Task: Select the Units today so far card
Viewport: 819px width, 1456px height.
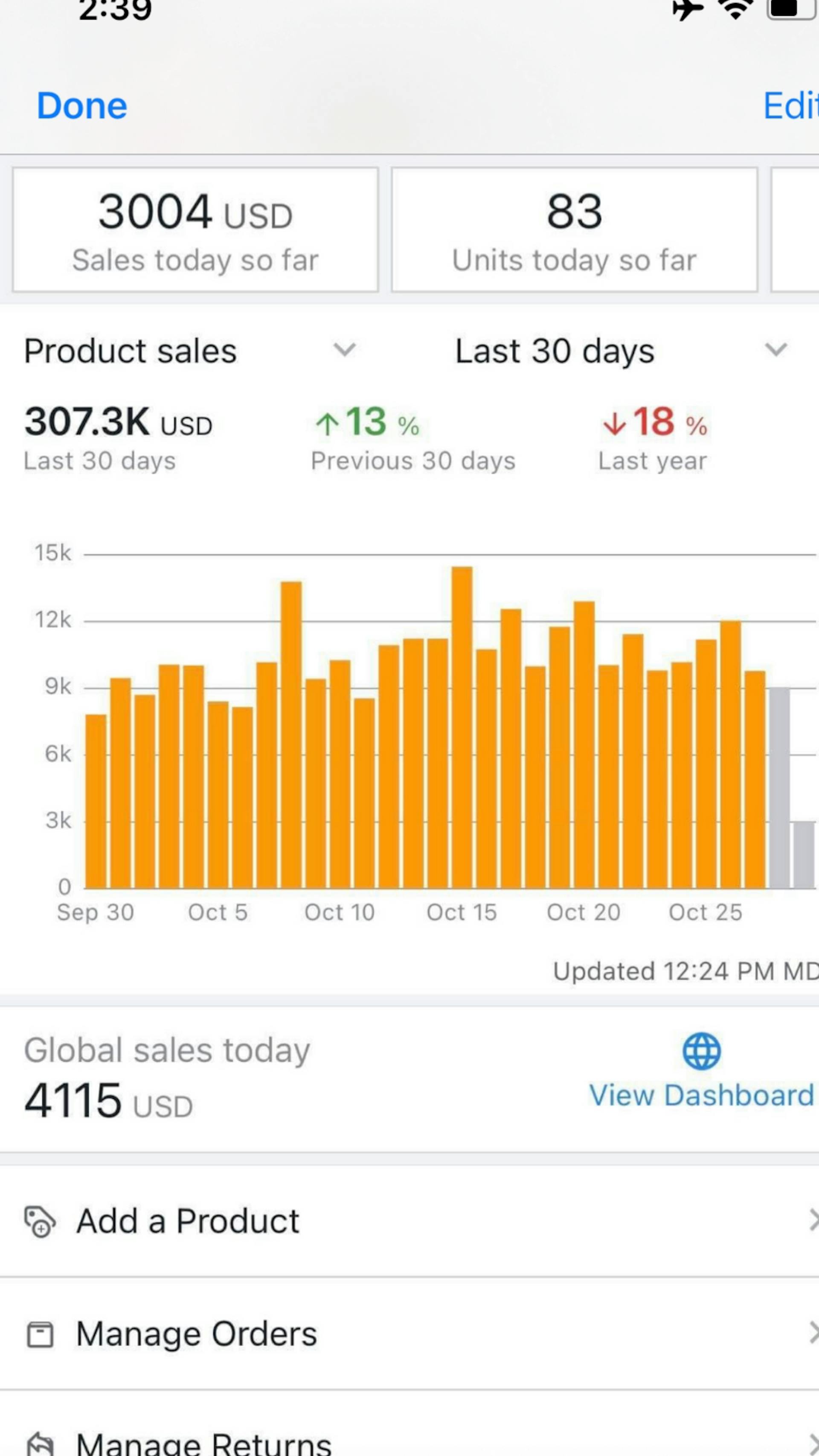Action: coord(574,230)
